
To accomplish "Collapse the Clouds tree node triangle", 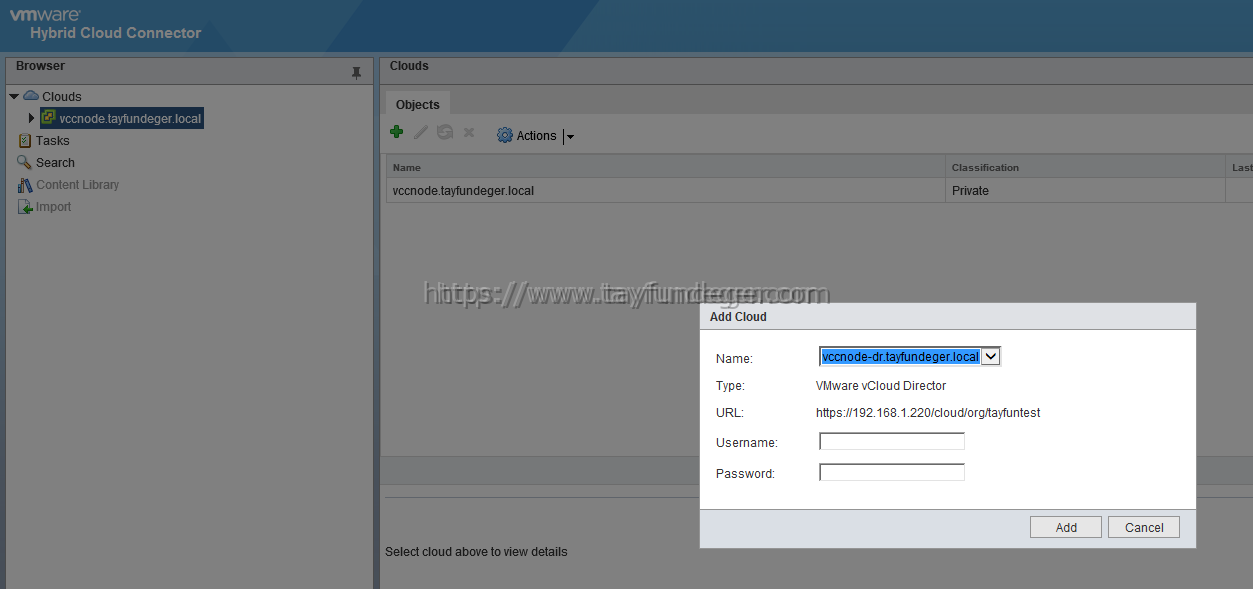I will (14, 96).
